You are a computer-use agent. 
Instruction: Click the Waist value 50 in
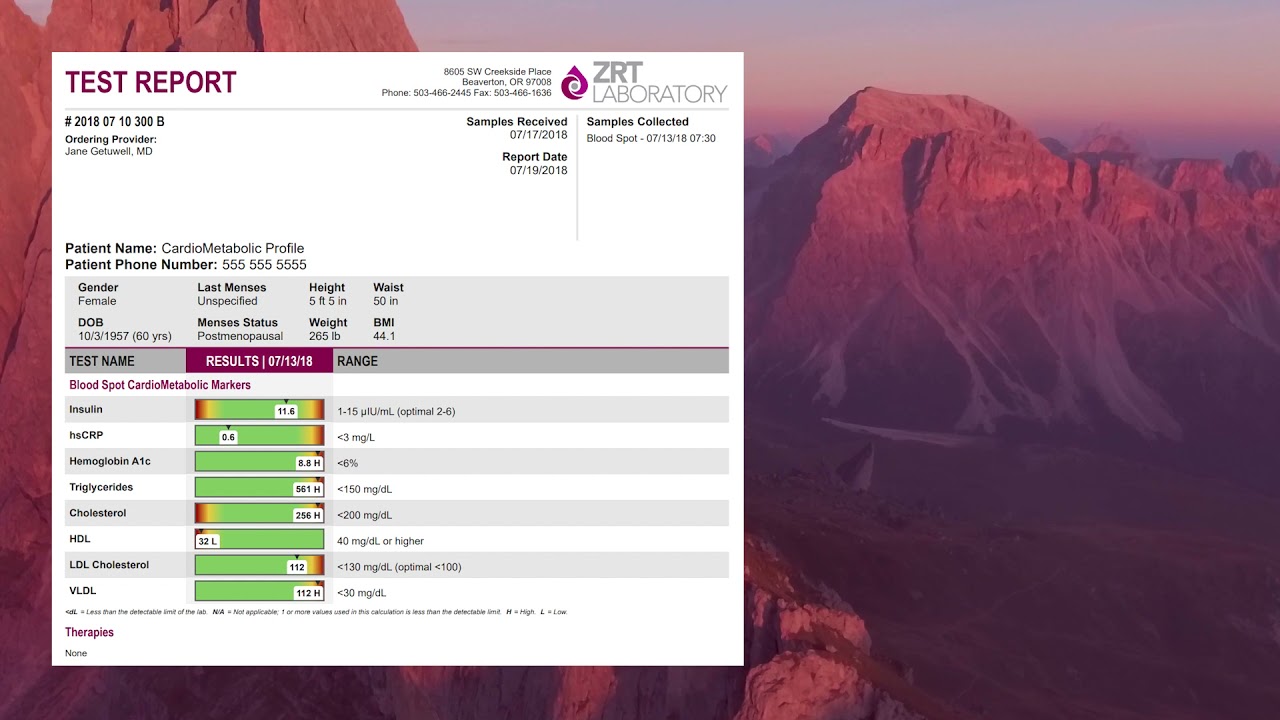click(x=386, y=301)
